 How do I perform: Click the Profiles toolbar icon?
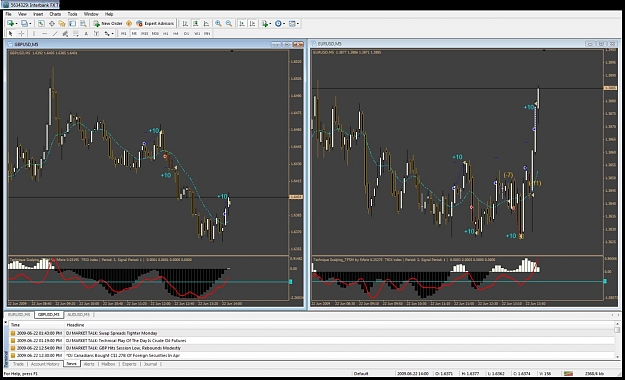pos(24,24)
